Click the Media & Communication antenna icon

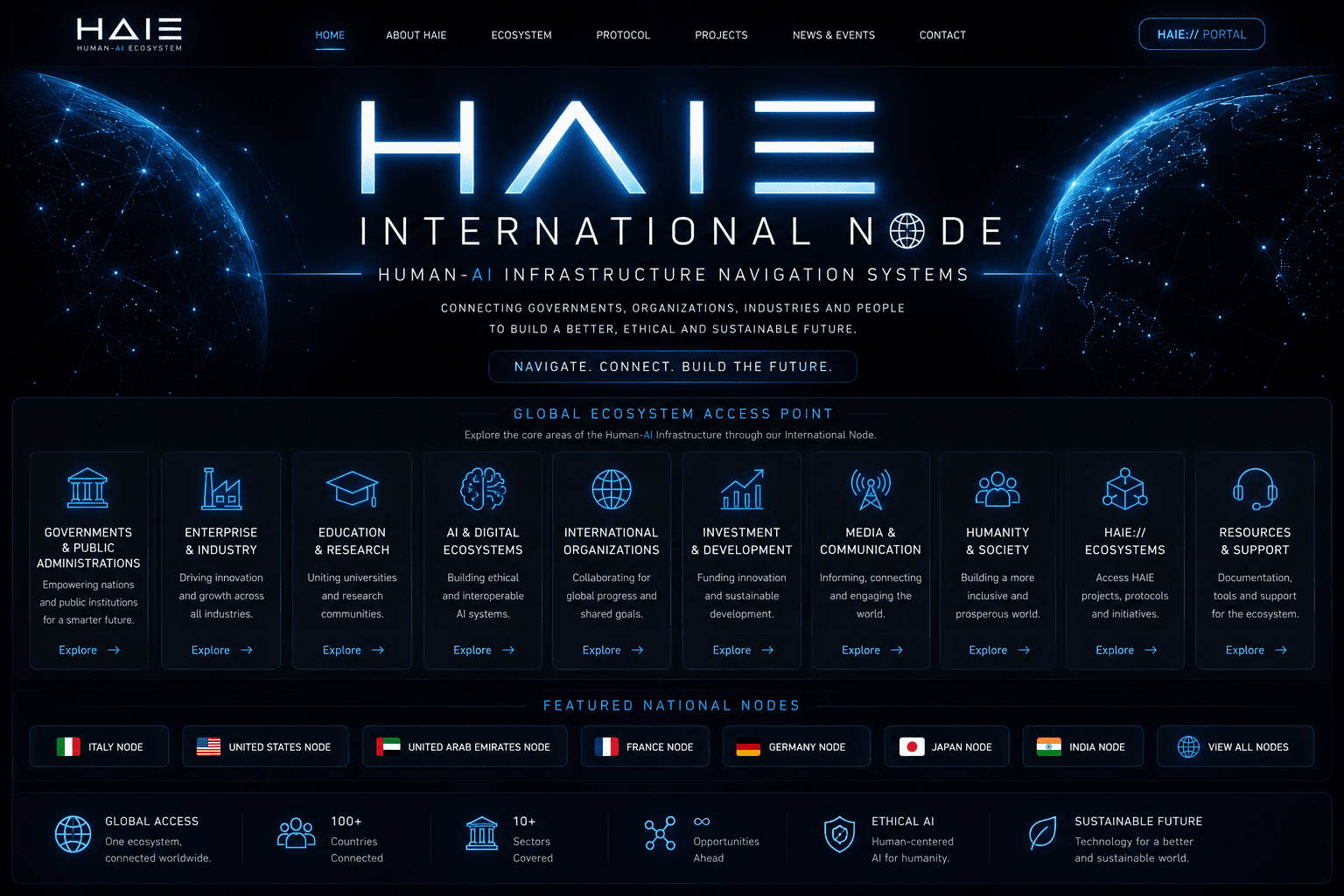click(871, 488)
